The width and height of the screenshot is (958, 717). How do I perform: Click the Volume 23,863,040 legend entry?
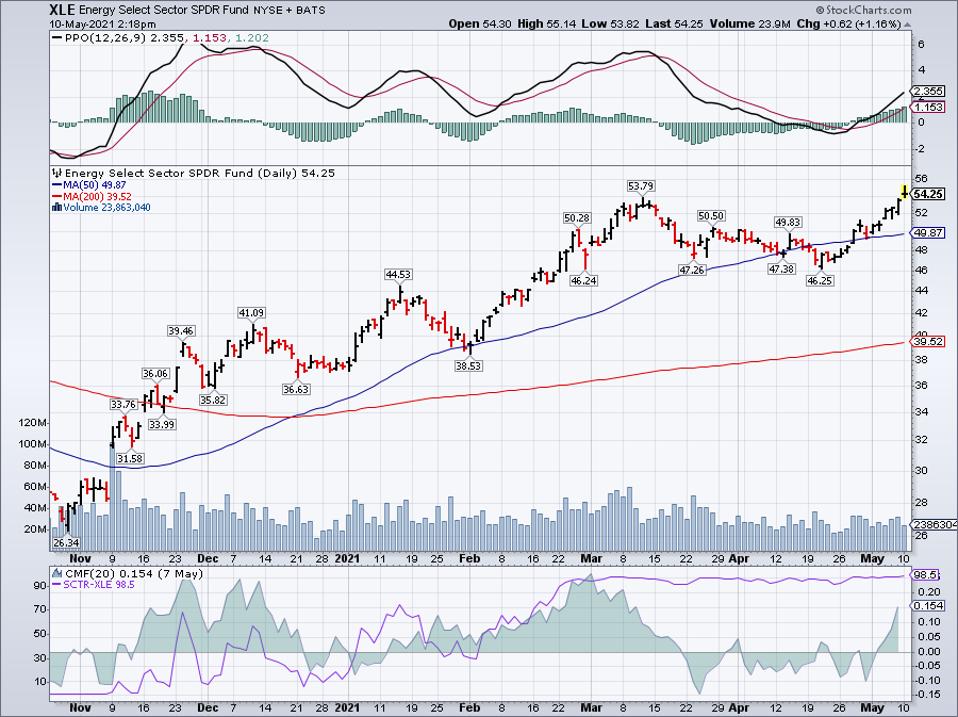[x=107, y=208]
